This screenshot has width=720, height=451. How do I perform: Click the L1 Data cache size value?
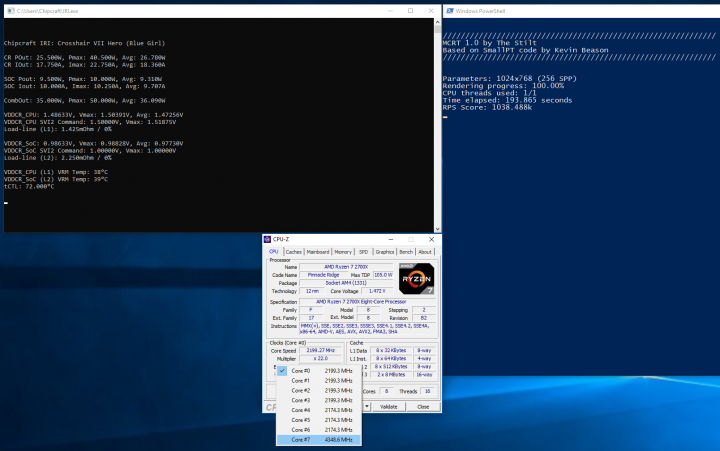pos(391,350)
